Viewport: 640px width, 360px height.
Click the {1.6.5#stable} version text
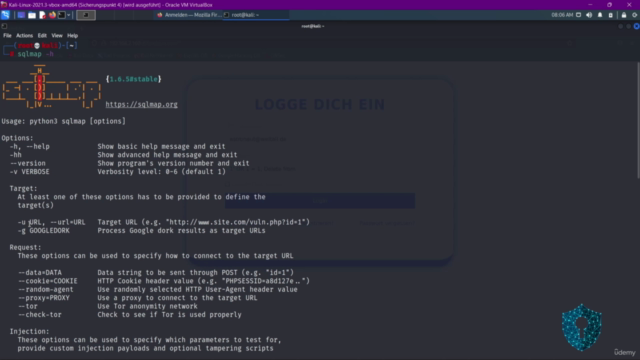[x=133, y=79]
